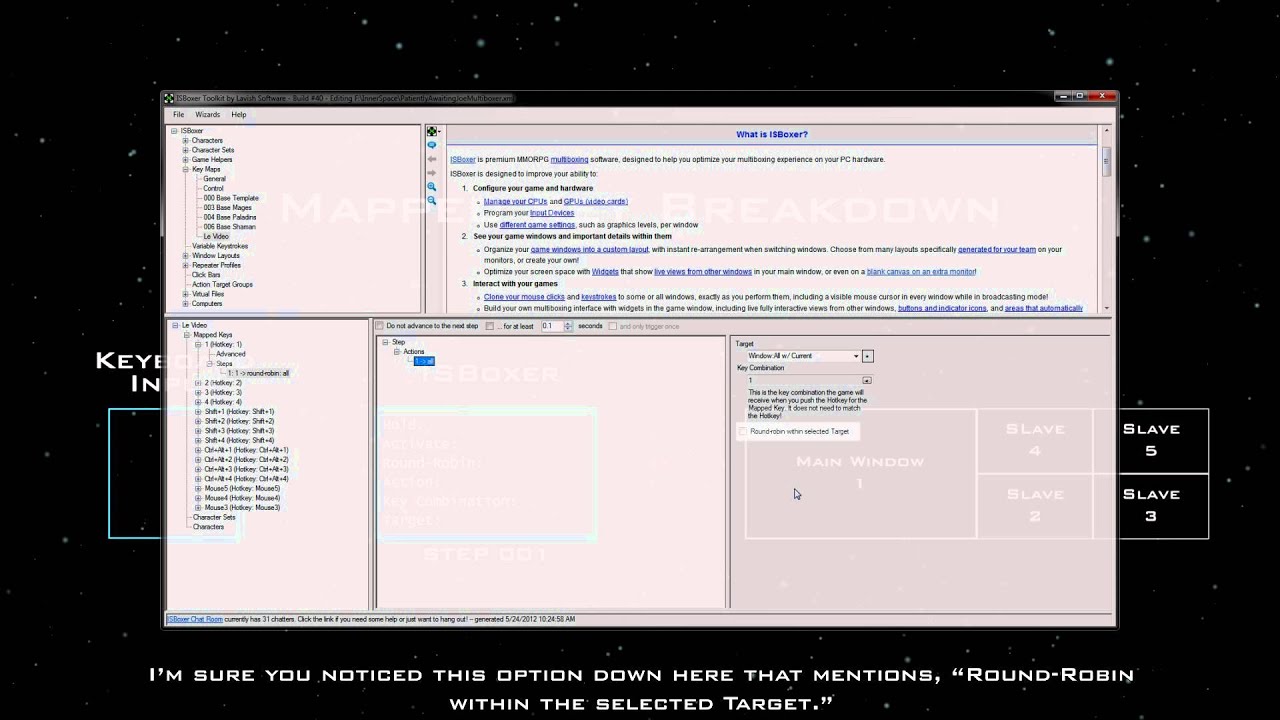Toggle the '... for at least' checkbox

click(x=489, y=326)
